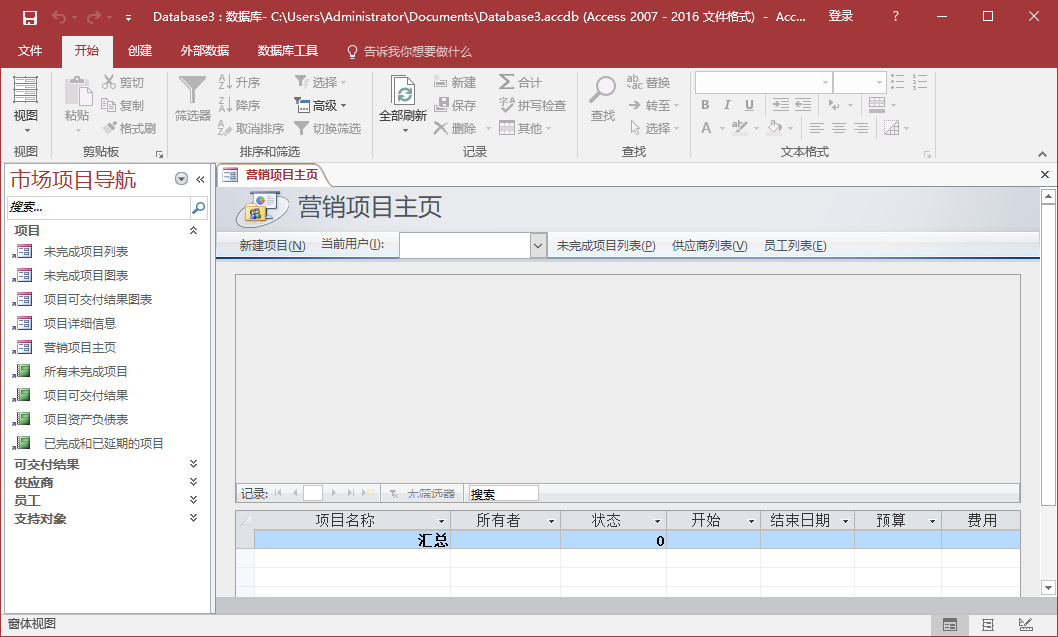Viewport: 1058px width, 637px height.
Task: Click the record 搜索 search field
Action: click(503, 493)
